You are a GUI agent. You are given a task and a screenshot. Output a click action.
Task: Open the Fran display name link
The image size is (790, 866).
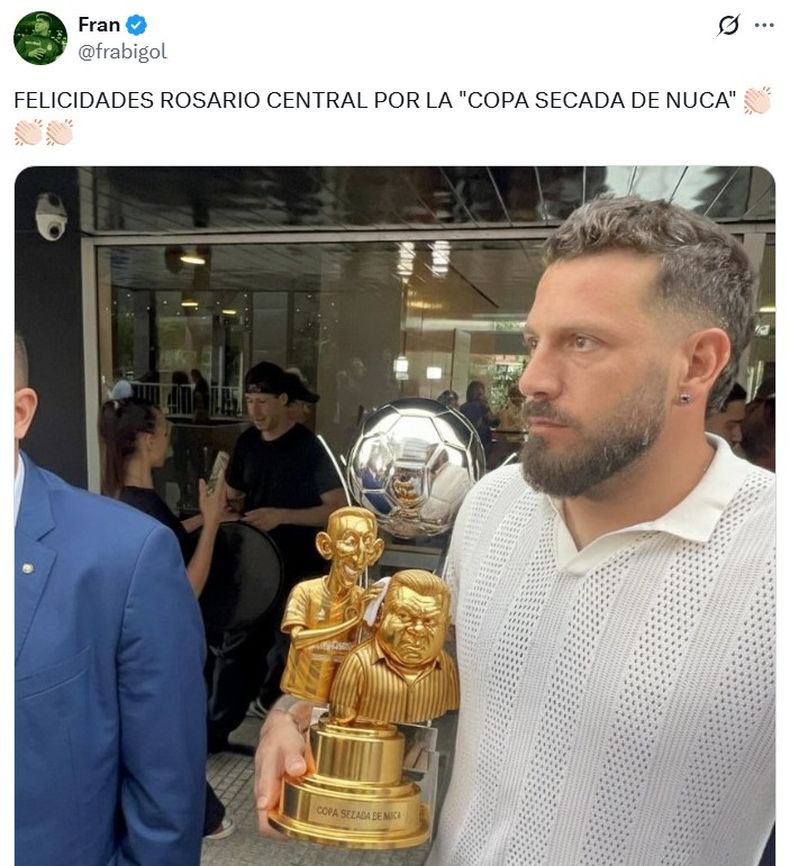(99, 25)
